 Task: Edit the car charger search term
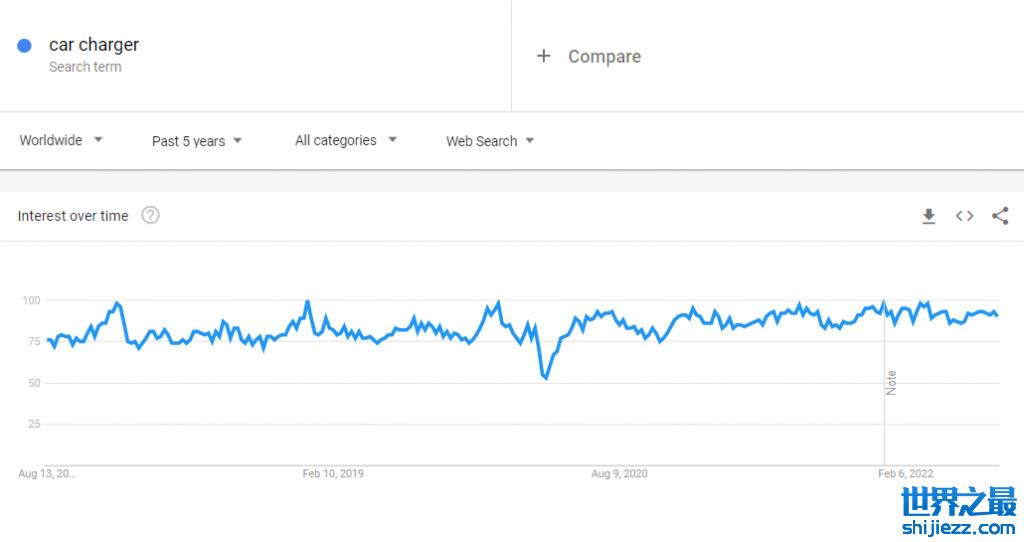(x=94, y=45)
